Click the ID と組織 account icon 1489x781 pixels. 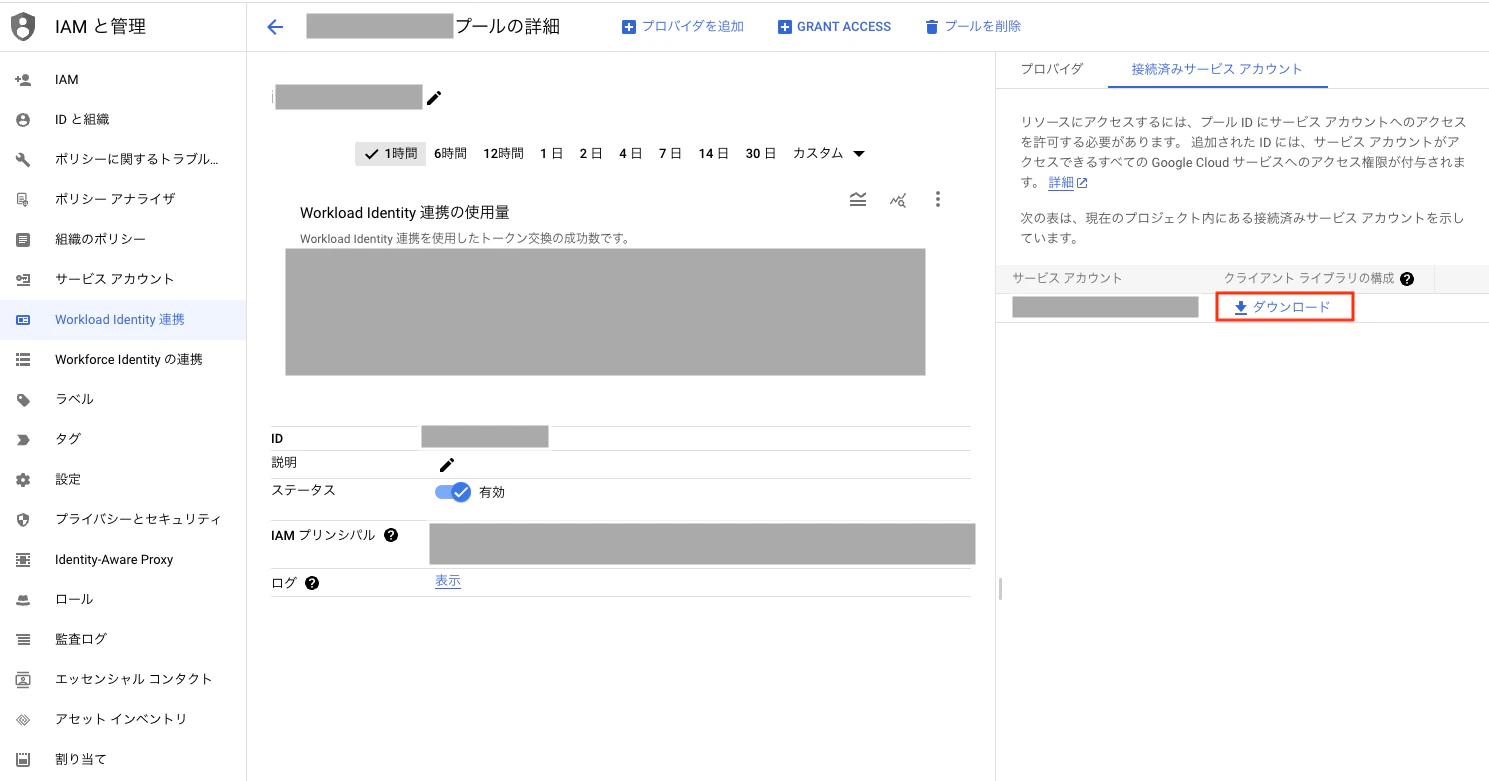coord(23,119)
